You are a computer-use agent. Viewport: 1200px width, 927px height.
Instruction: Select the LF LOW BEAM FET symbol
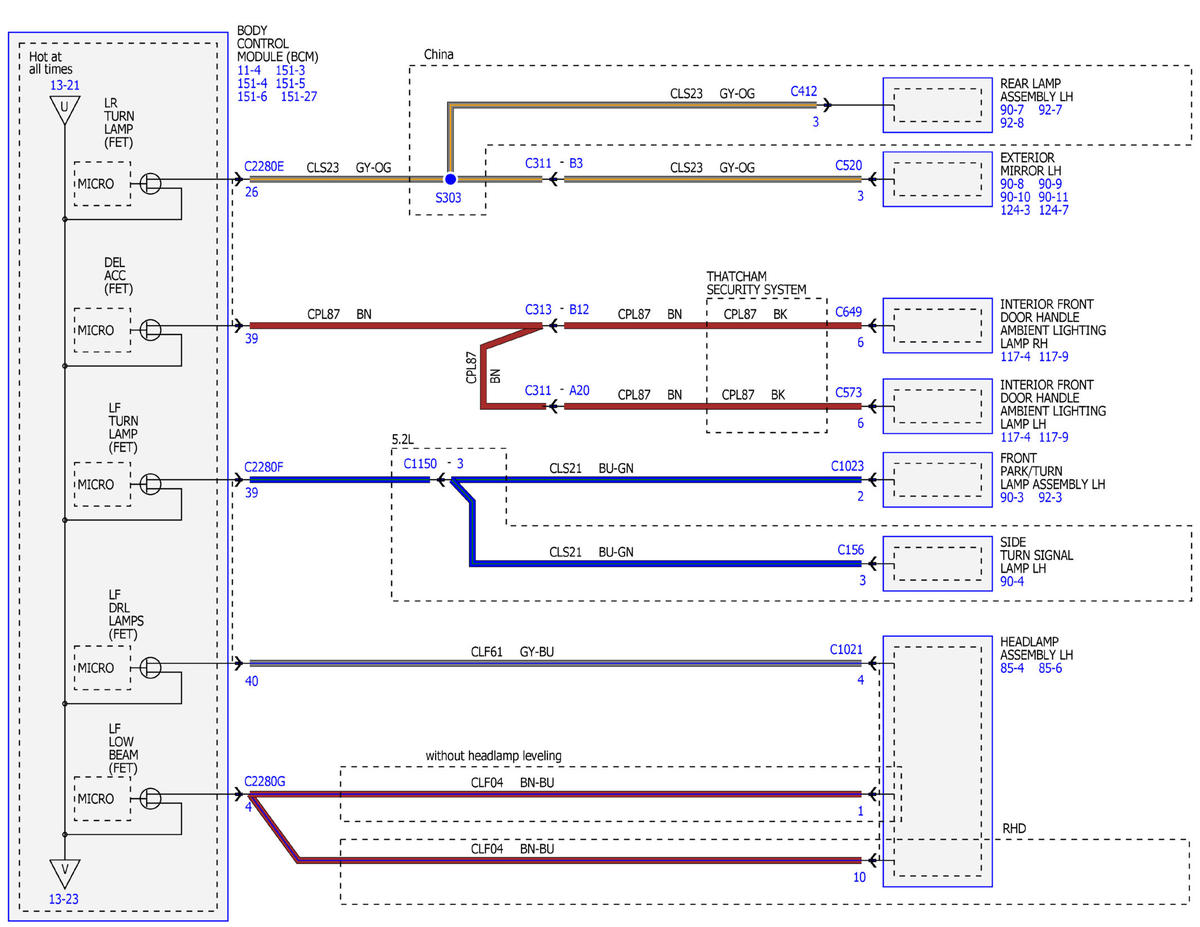[151, 798]
